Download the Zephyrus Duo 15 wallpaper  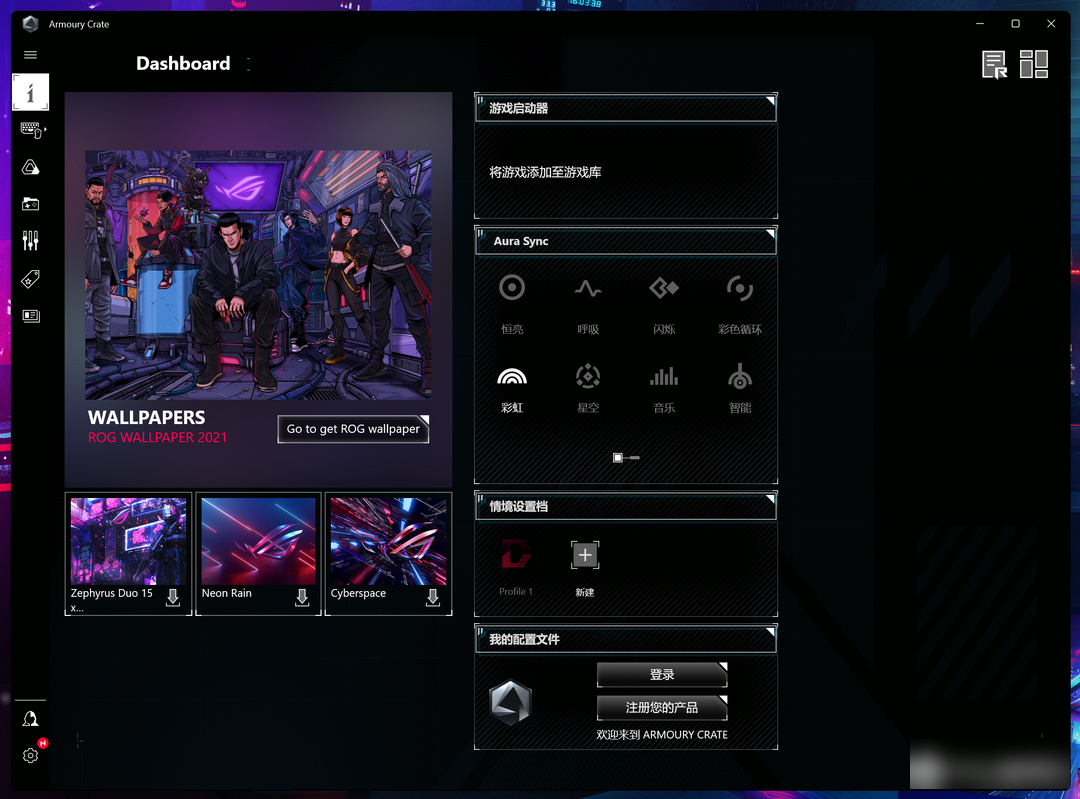click(x=173, y=597)
